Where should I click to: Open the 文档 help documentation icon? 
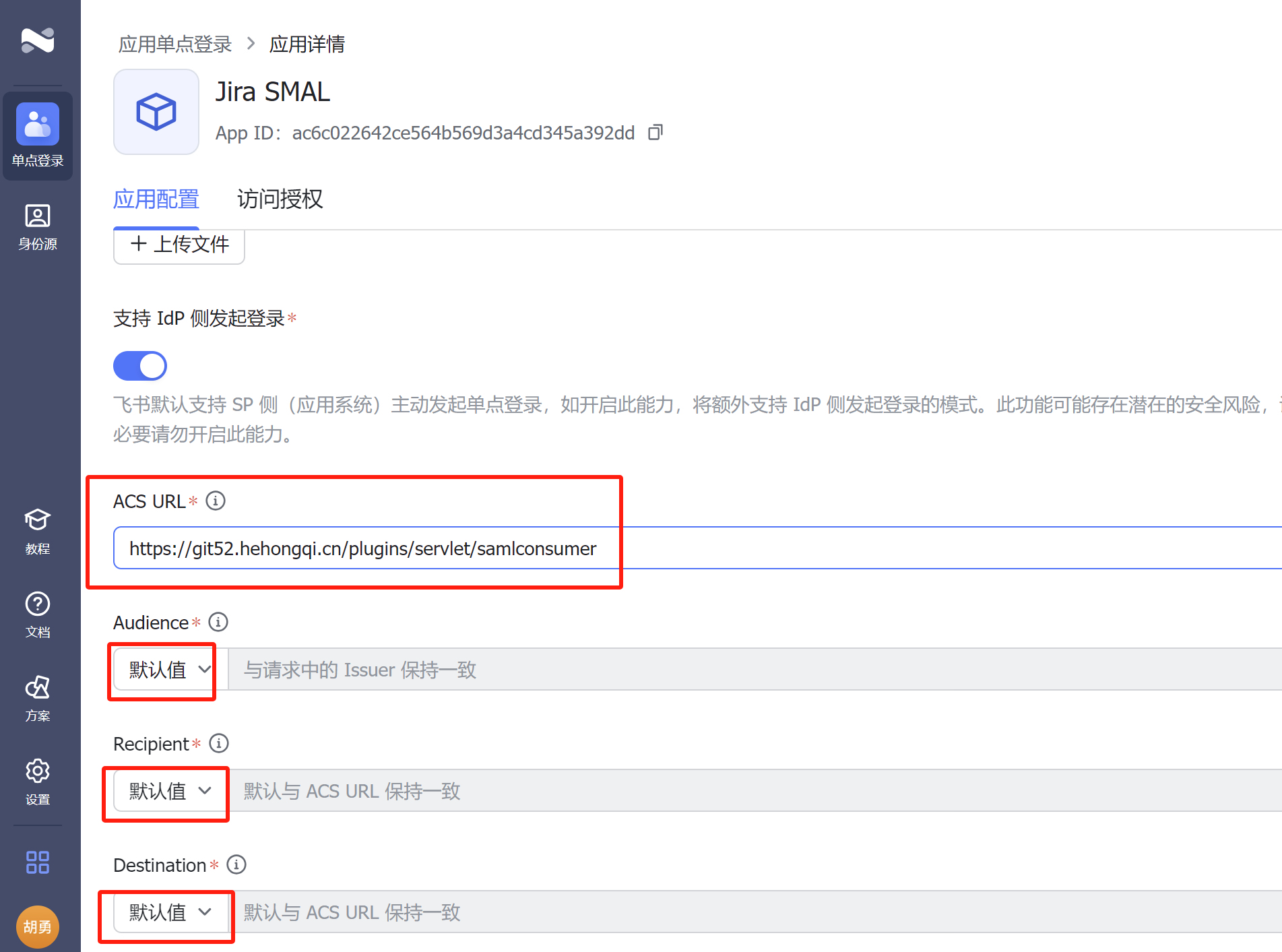pos(38,614)
